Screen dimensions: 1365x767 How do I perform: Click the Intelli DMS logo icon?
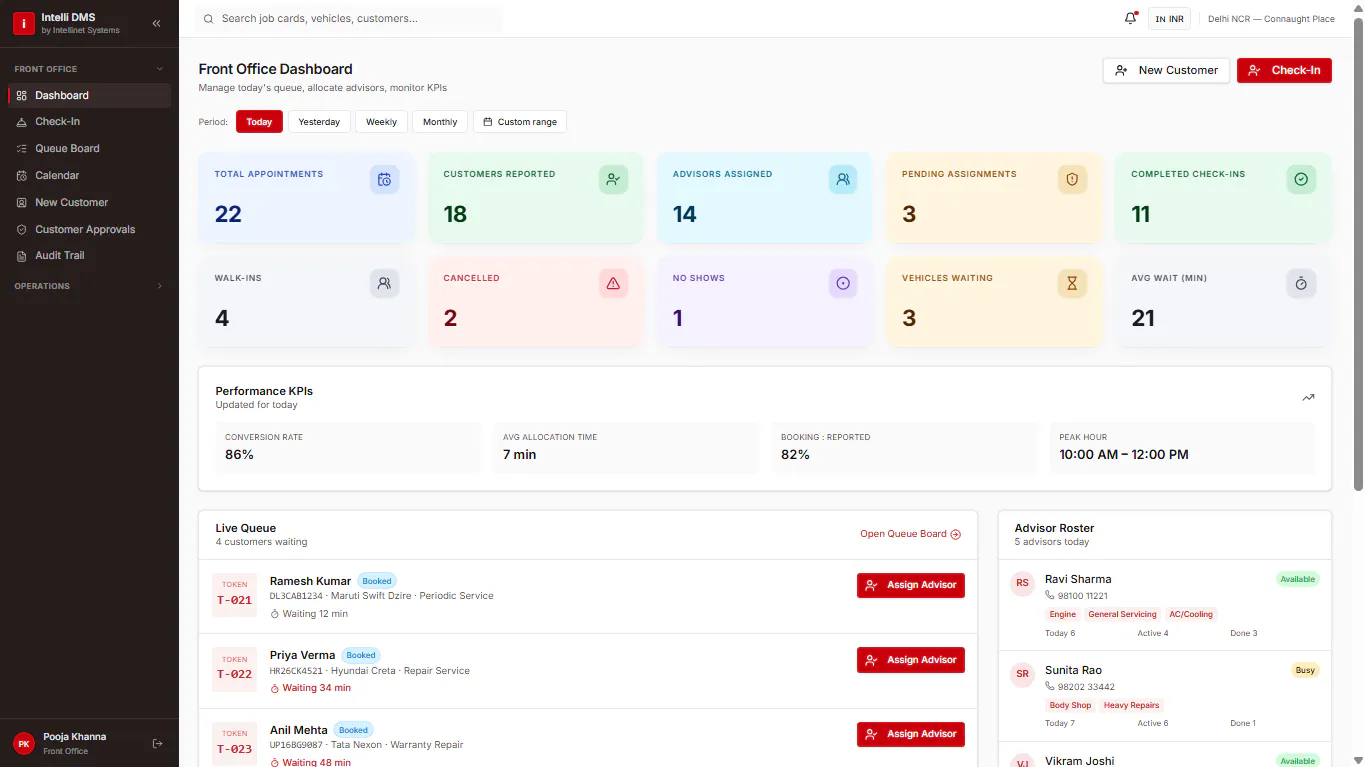coord(23,24)
